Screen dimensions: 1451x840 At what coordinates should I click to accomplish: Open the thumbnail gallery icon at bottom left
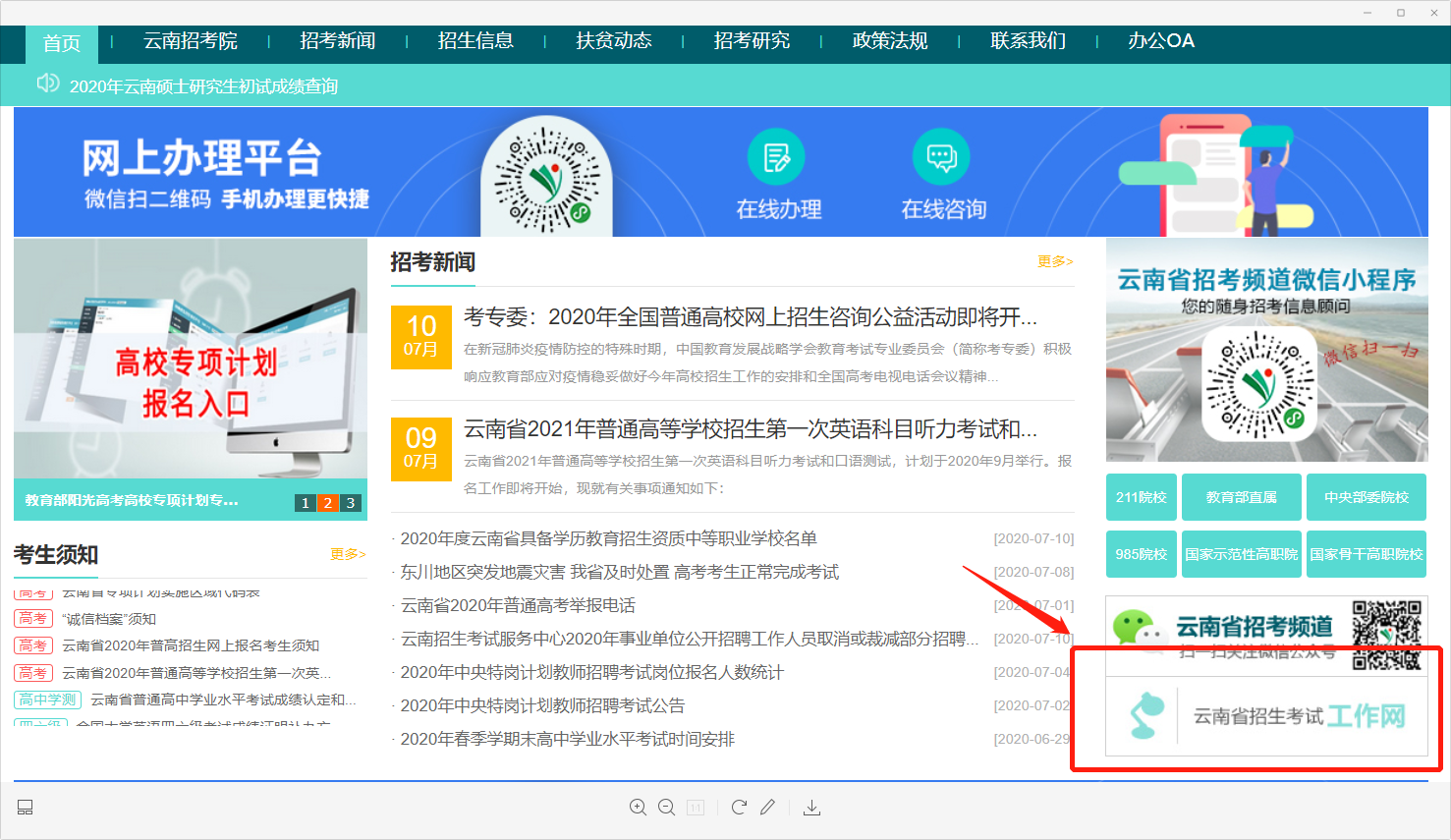coord(26,808)
